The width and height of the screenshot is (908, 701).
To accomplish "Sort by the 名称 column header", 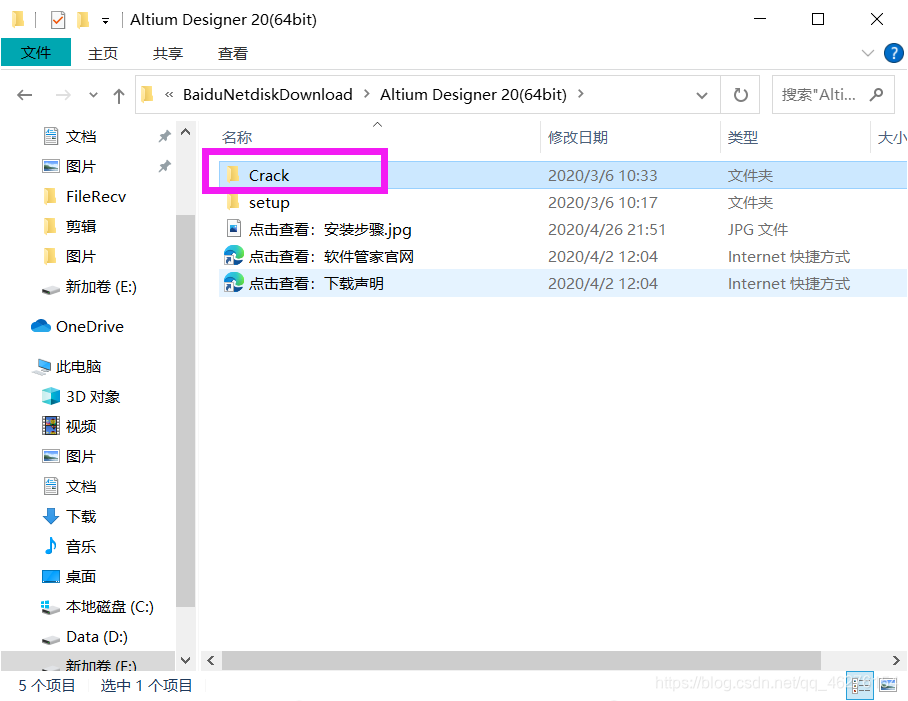I will [237, 138].
